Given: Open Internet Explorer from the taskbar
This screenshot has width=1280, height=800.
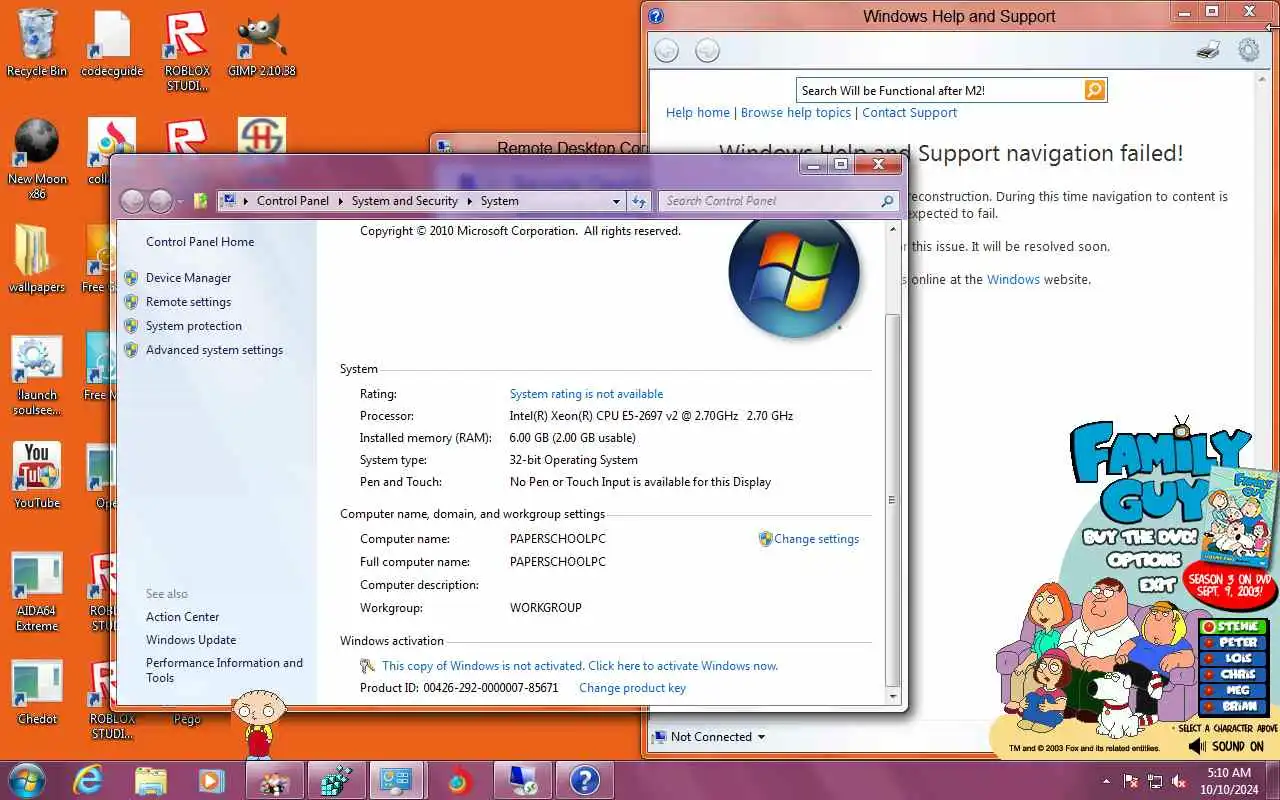Looking at the screenshot, I should point(88,780).
